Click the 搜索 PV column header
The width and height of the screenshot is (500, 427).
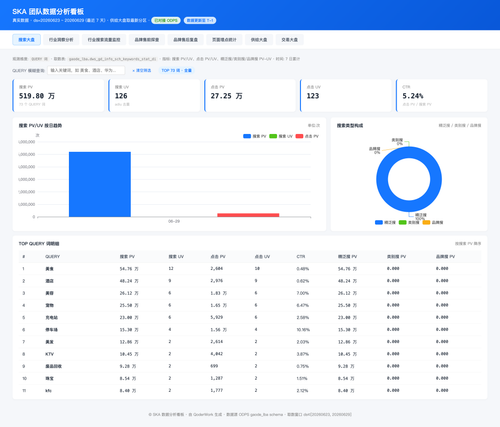(x=127, y=257)
